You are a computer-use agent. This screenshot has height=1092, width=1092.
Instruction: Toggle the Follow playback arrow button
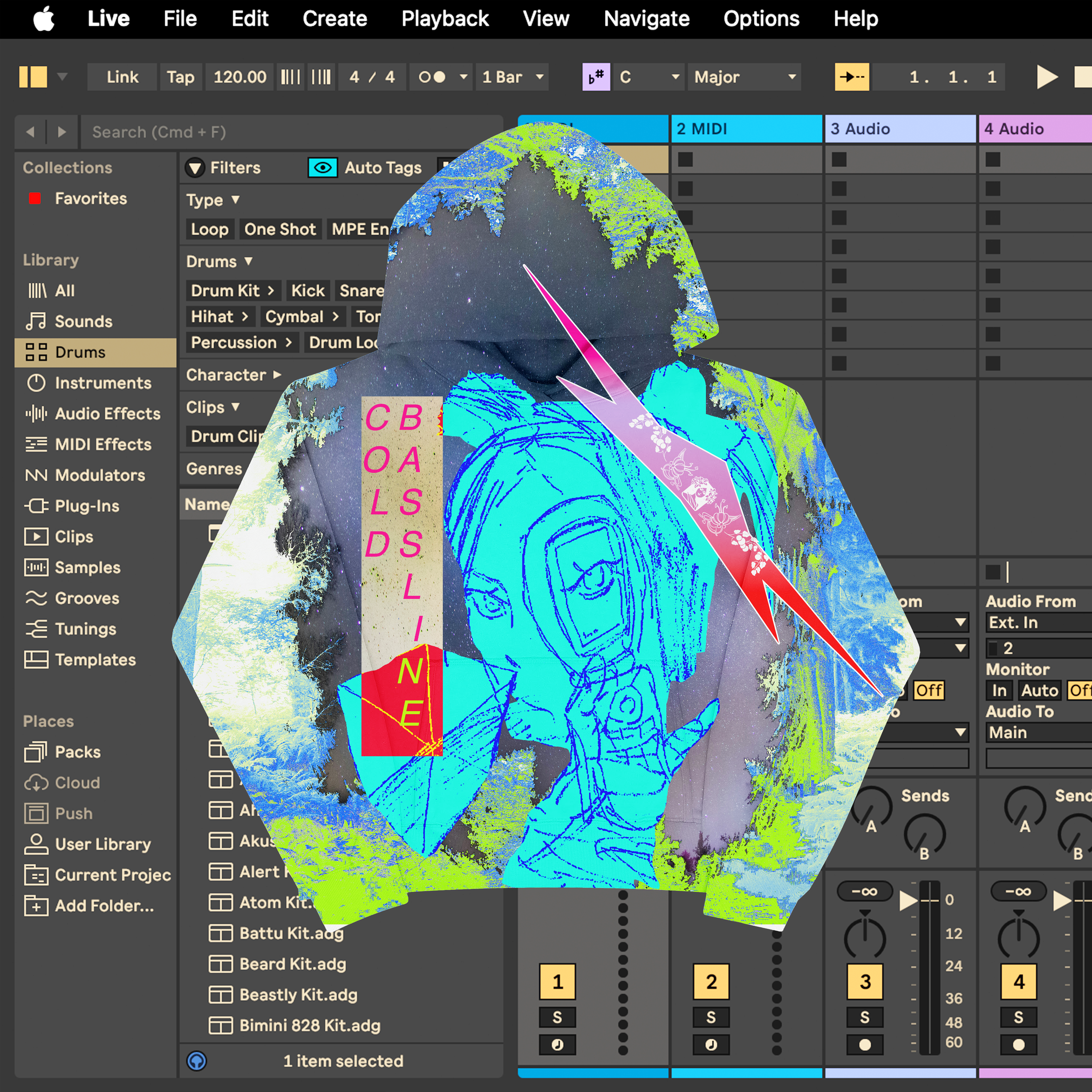coord(852,77)
